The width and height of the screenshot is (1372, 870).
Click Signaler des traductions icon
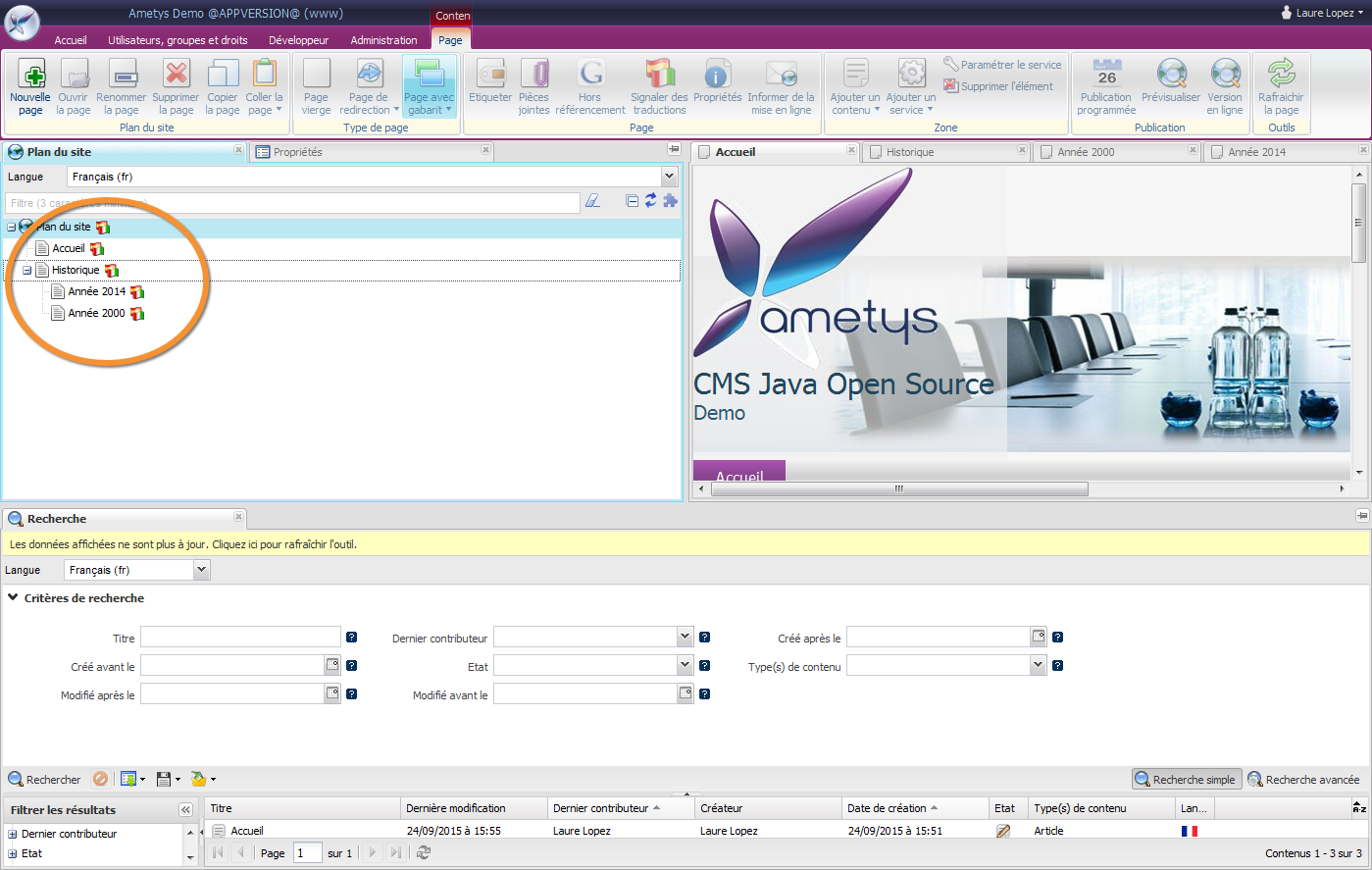pyautogui.click(x=659, y=87)
